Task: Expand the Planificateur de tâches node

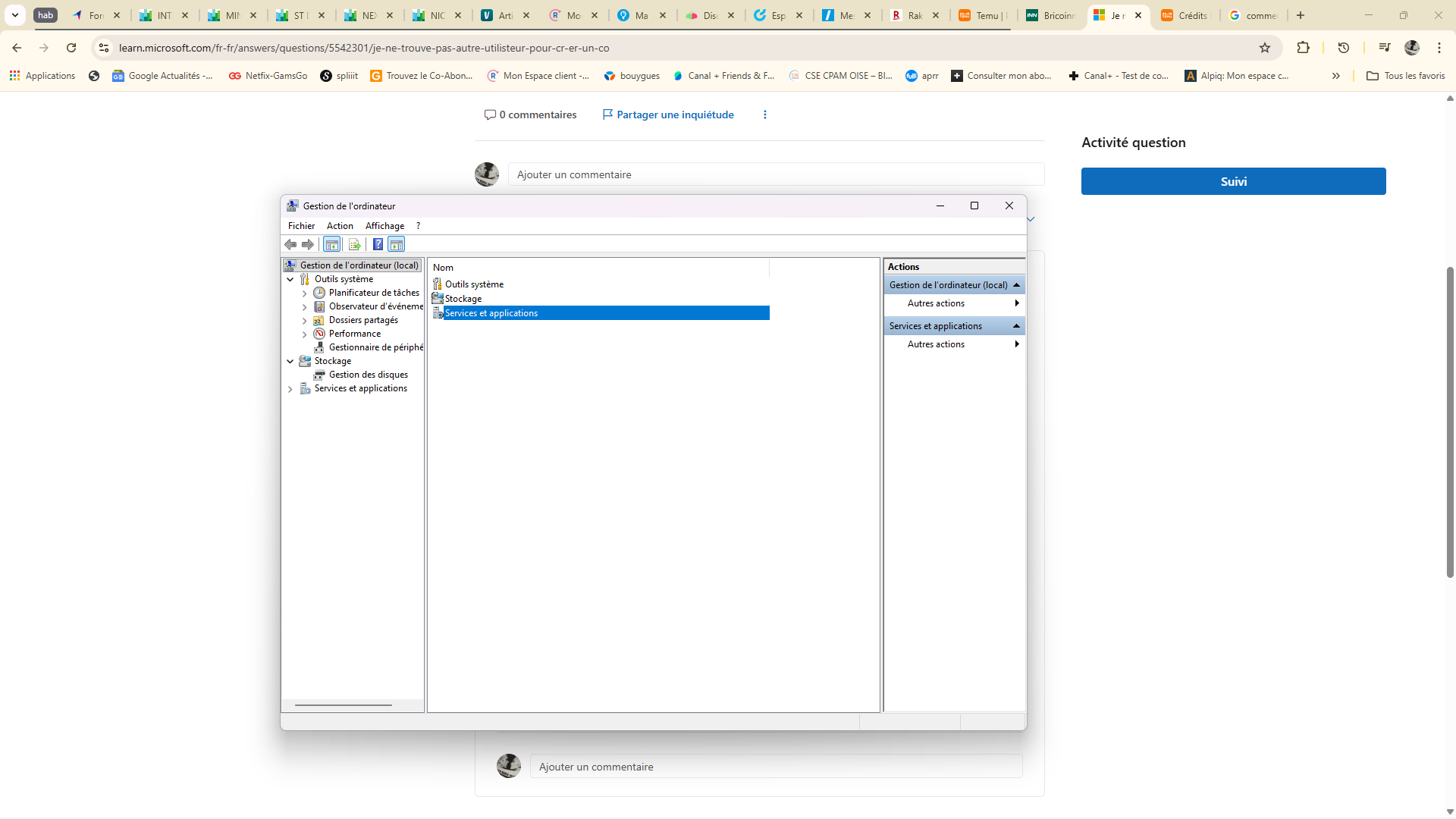Action: pos(305,293)
